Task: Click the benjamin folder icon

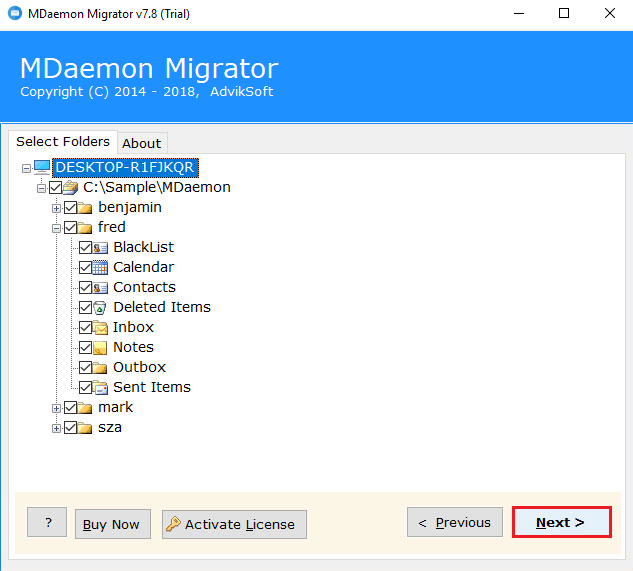Action: pyautogui.click(x=85, y=208)
